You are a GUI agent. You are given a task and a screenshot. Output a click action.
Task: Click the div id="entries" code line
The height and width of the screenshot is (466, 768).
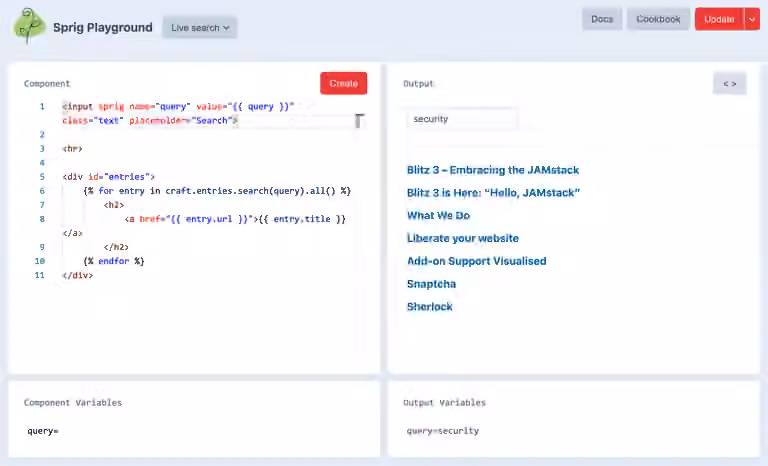point(108,177)
